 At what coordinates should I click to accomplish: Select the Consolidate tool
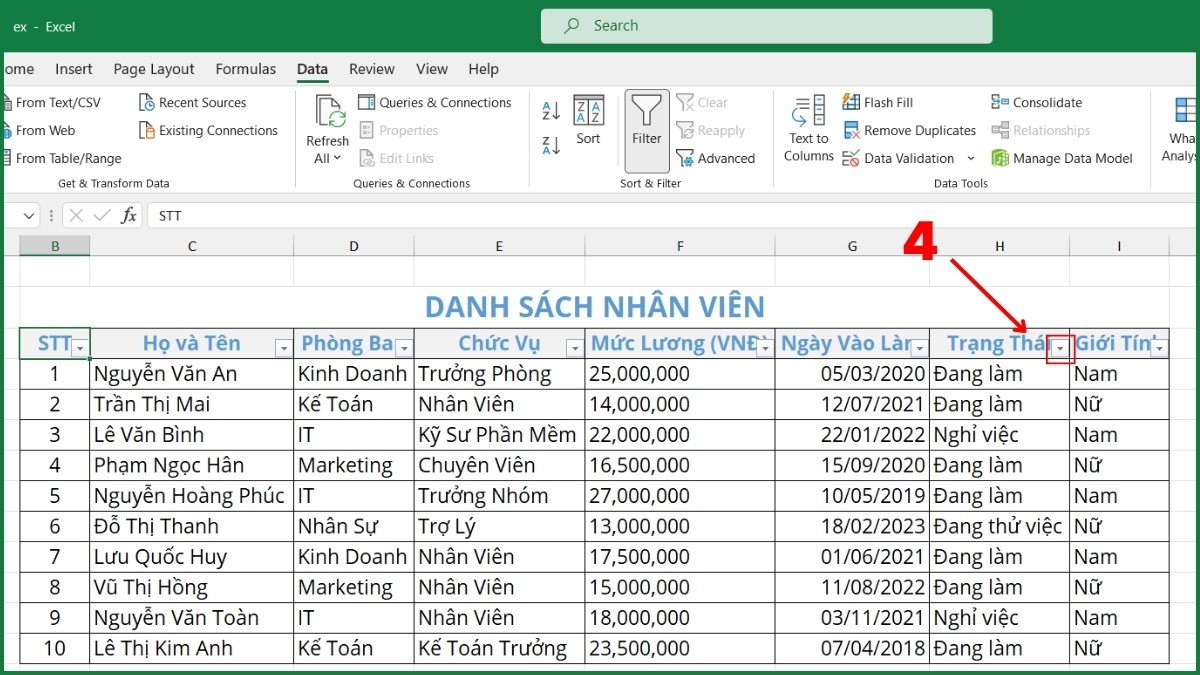[1046, 101]
